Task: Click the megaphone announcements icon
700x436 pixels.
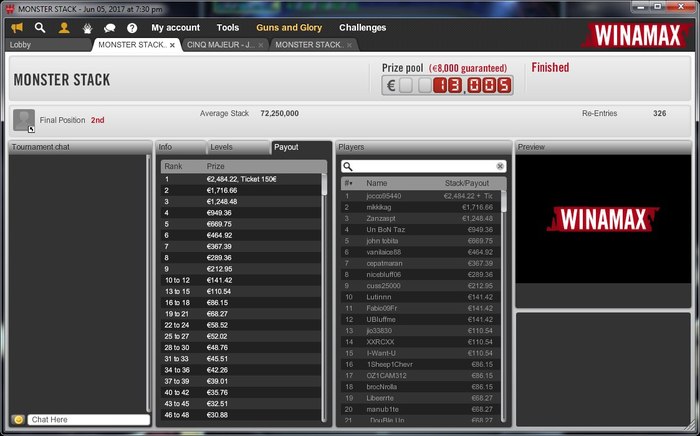Action: 17,28
